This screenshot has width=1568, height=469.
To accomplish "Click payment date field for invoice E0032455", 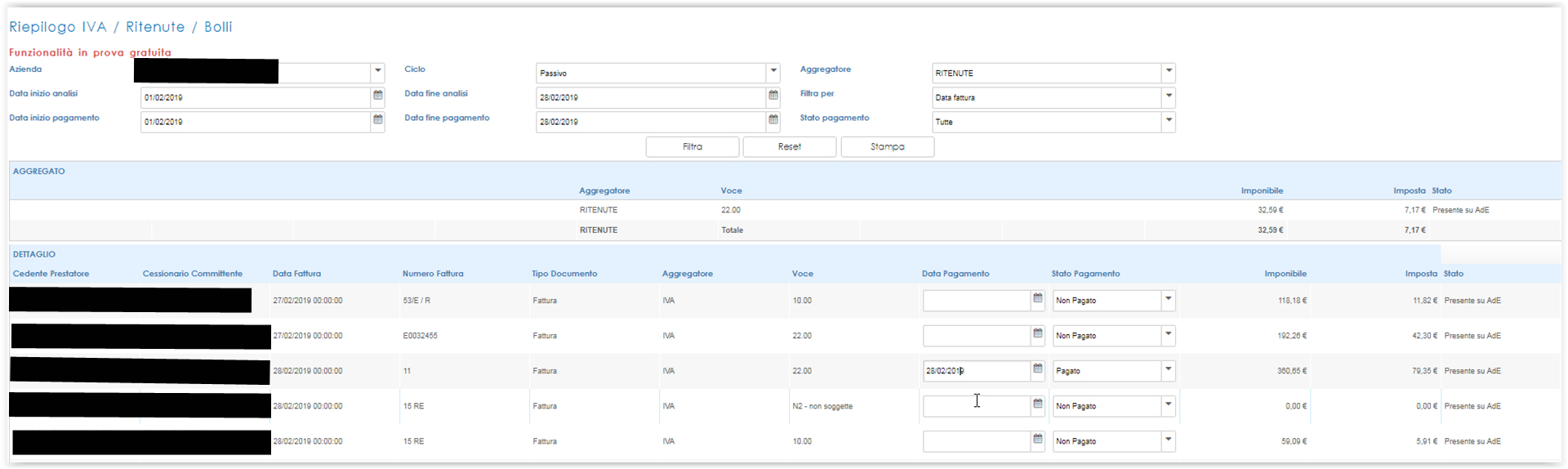I will pos(977,335).
